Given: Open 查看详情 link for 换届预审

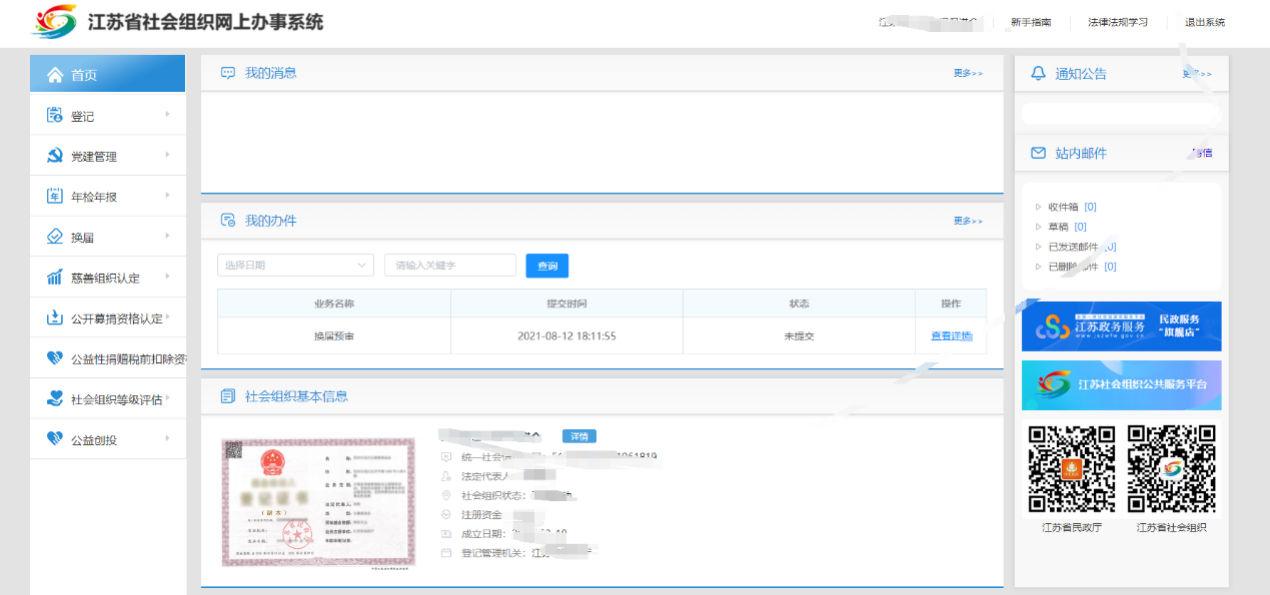Looking at the screenshot, I should (951, 336).
